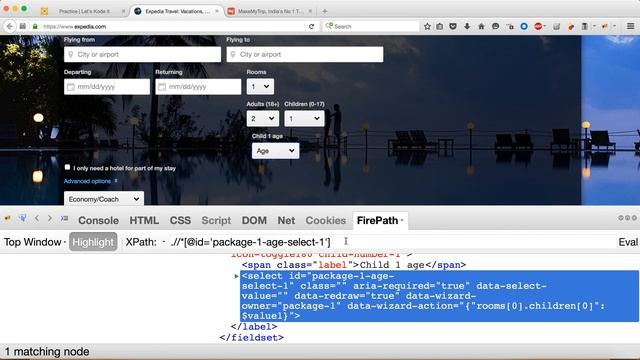Click the '1 matching node' status text

(47, 351)
